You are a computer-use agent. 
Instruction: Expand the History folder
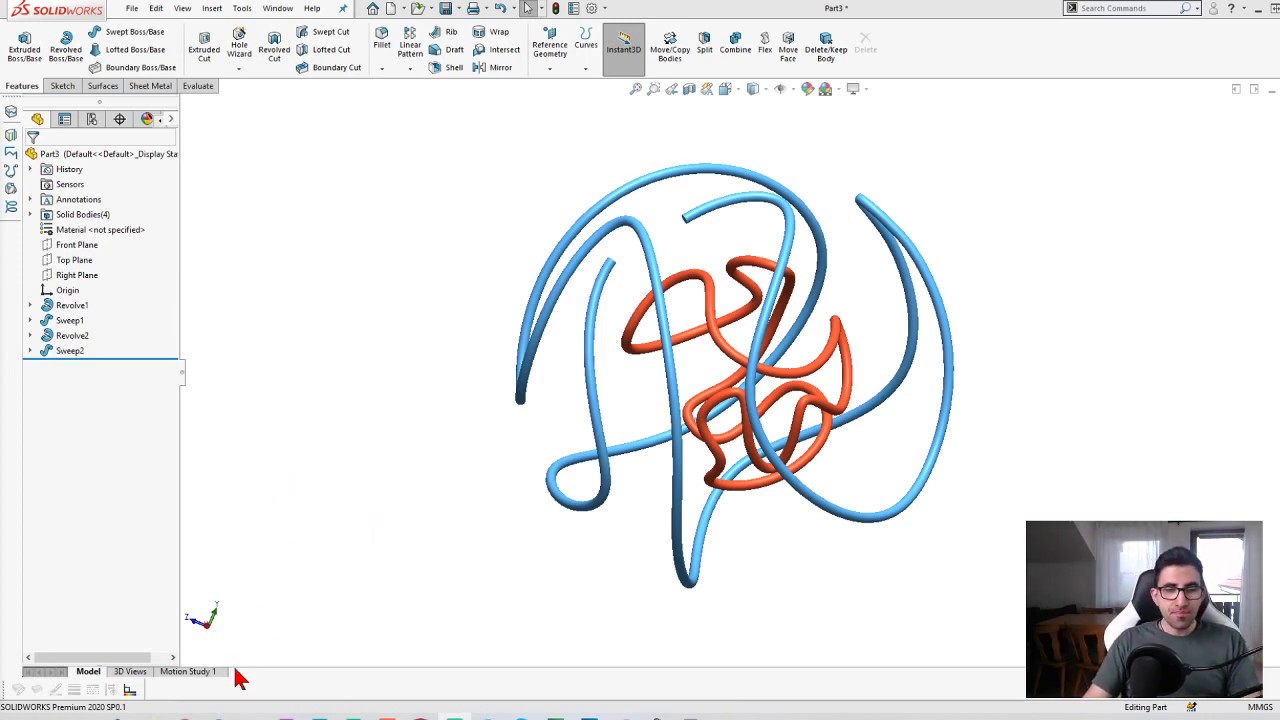point(30,170)
